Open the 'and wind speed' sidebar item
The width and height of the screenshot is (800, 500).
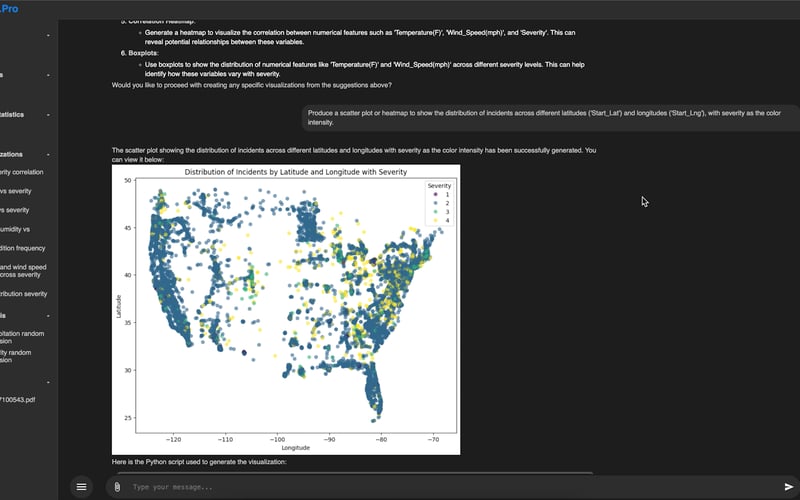pos(23,271)
